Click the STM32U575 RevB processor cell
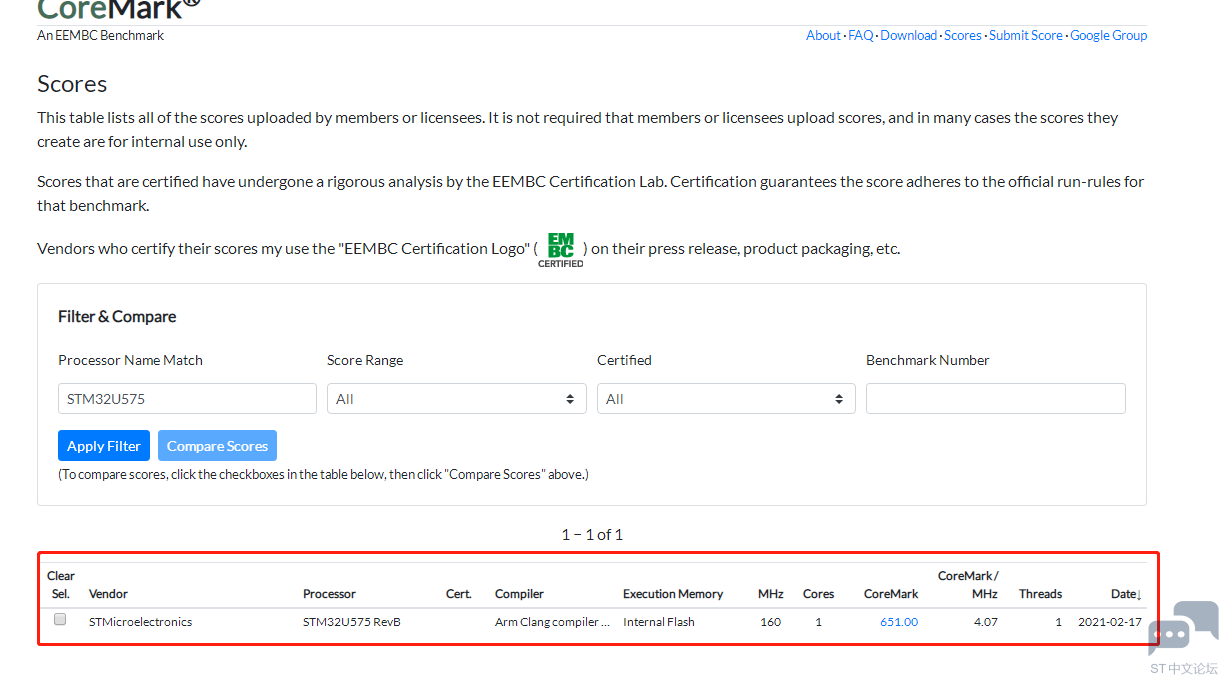This screenshot has height=684, width=1227. click(352, 622)
